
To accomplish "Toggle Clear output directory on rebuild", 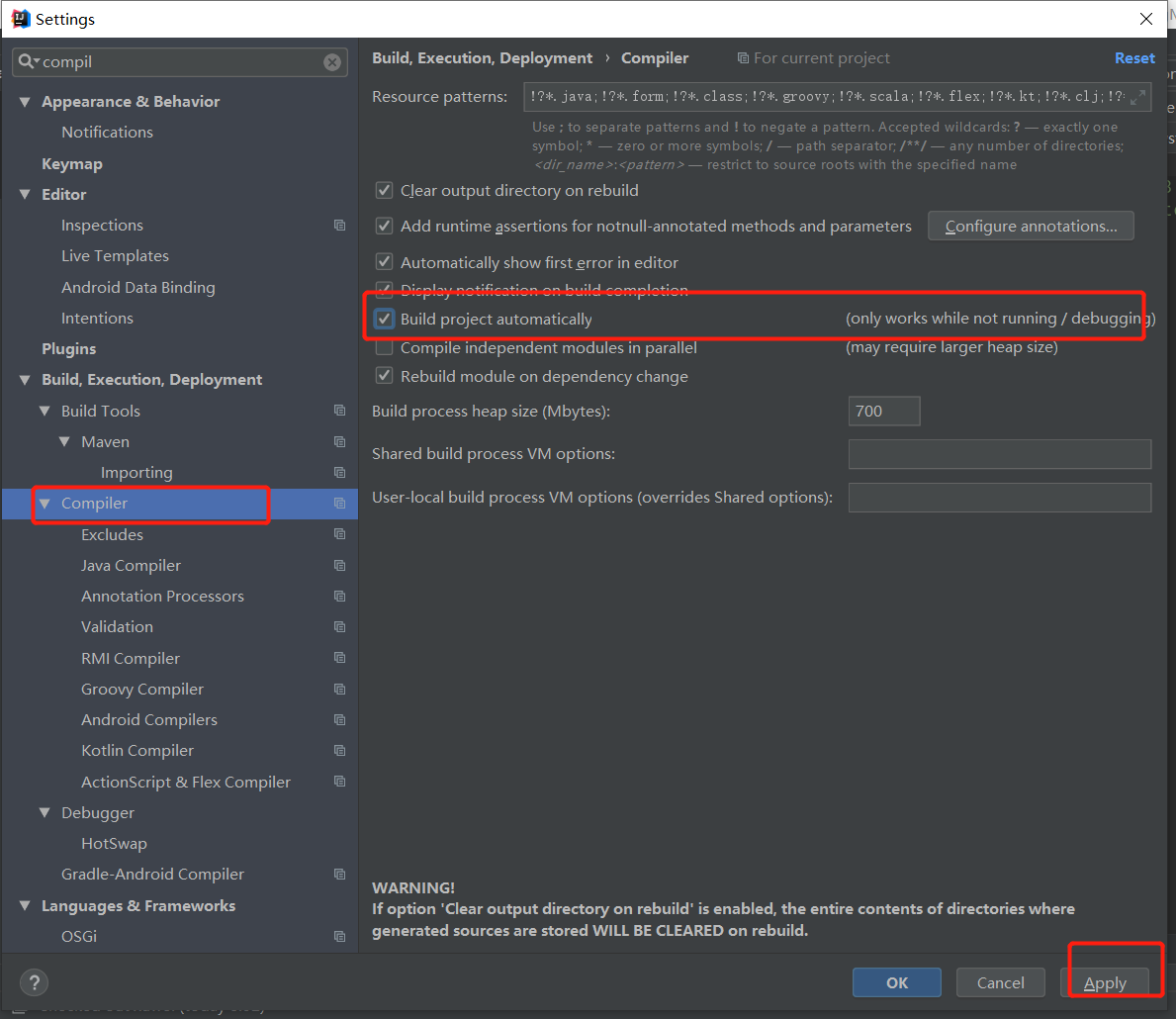I will coord(384,191).
